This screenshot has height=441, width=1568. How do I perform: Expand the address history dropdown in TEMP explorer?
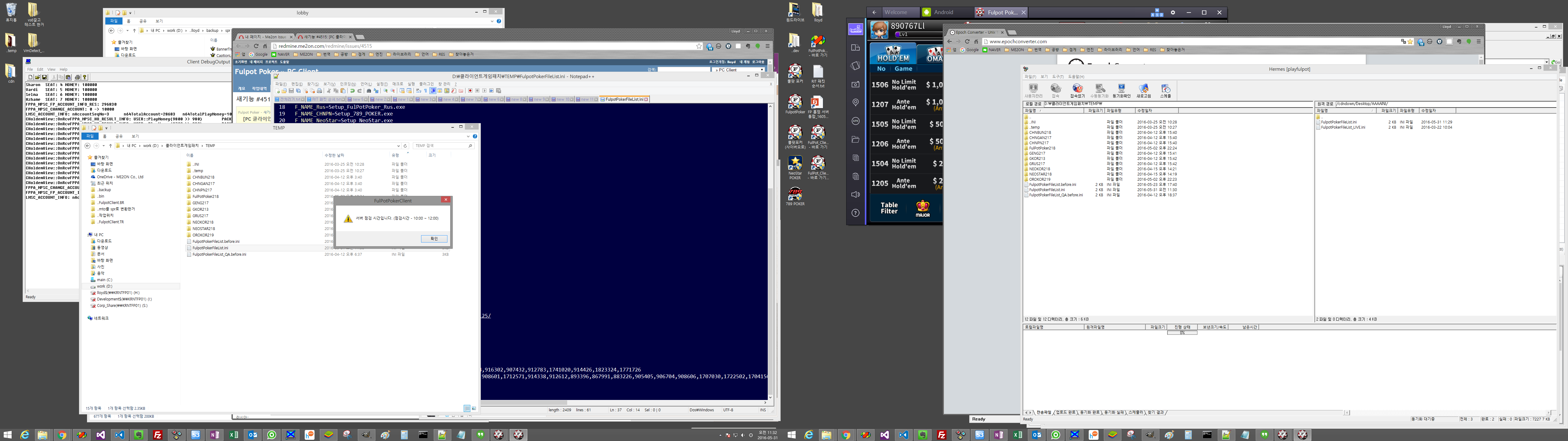(x=399, y=145)
